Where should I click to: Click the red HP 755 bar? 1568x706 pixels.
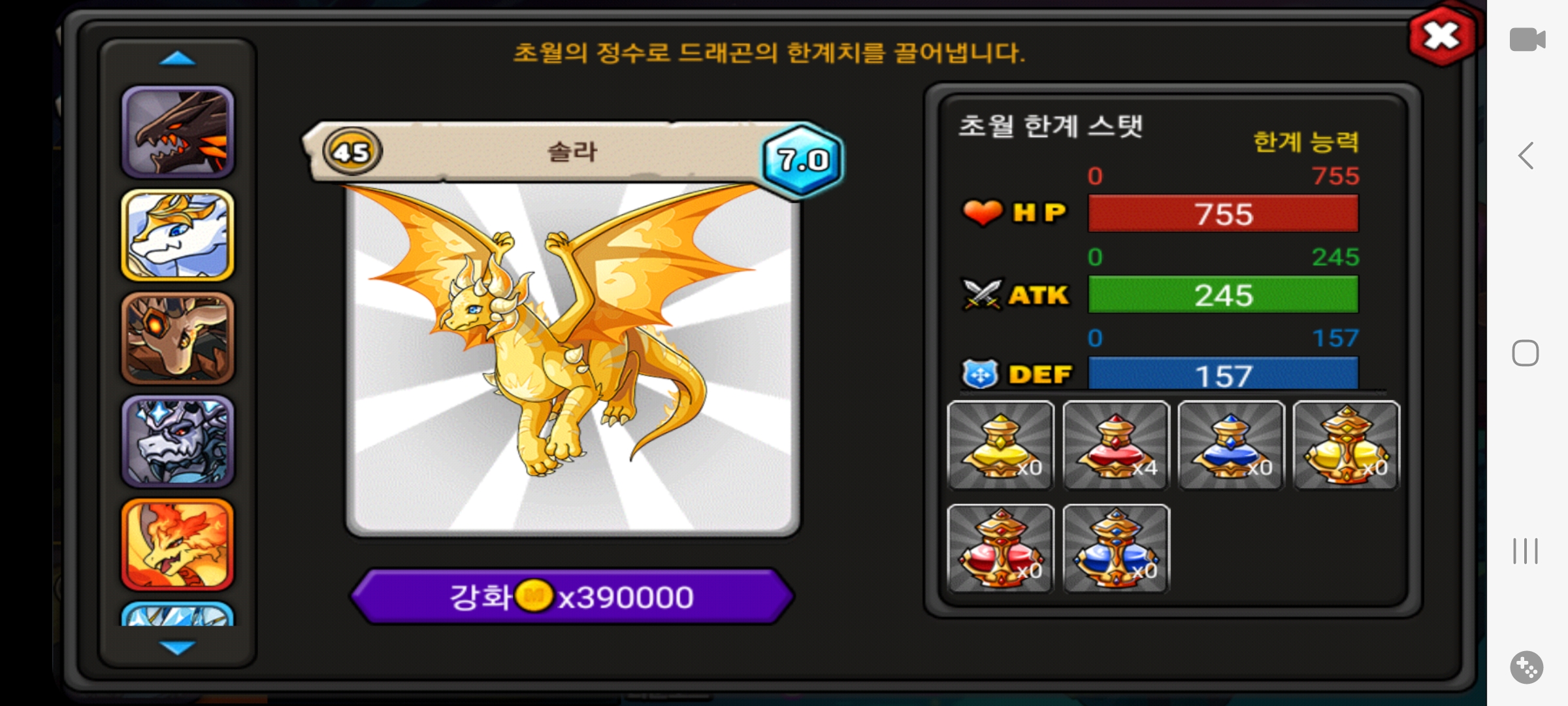click(1223, 214)
